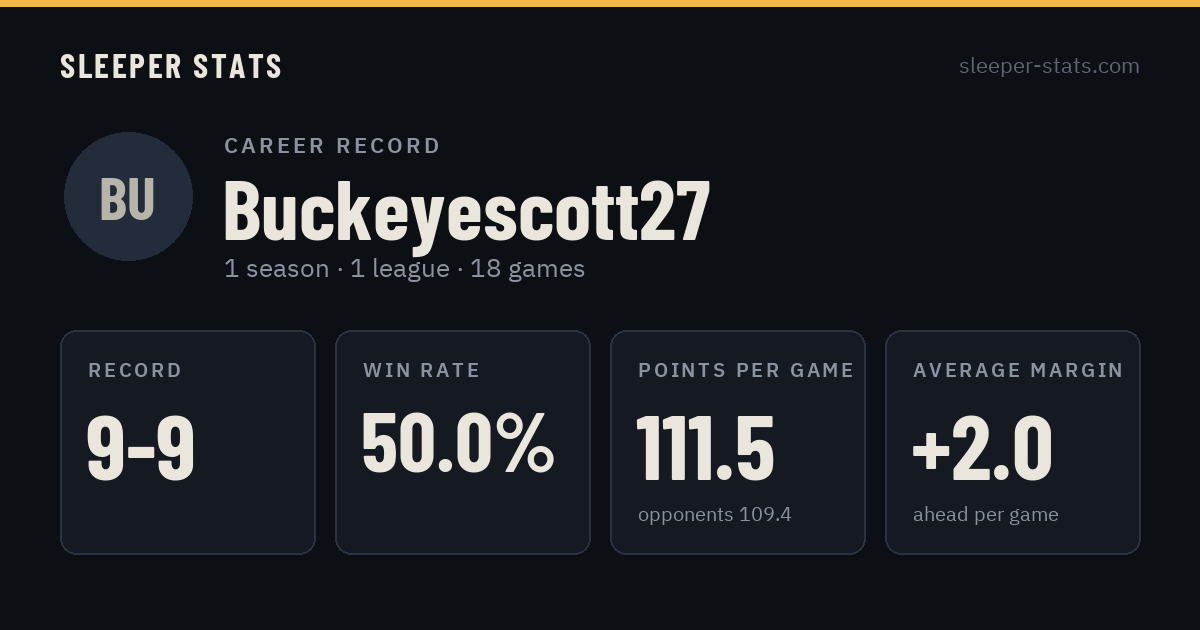Open the SLEEPER STATS logo

click(x=171, y=67)
